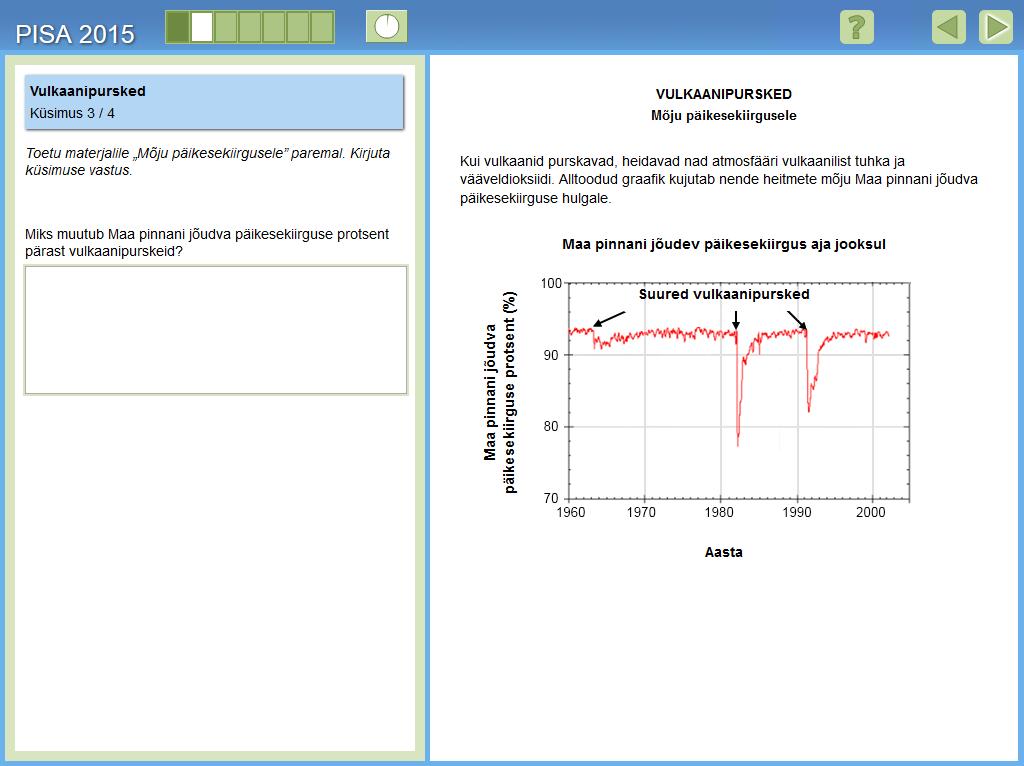Select the seventh progress square
Screen dimensions: 1024x766
[x=323, y=27]
